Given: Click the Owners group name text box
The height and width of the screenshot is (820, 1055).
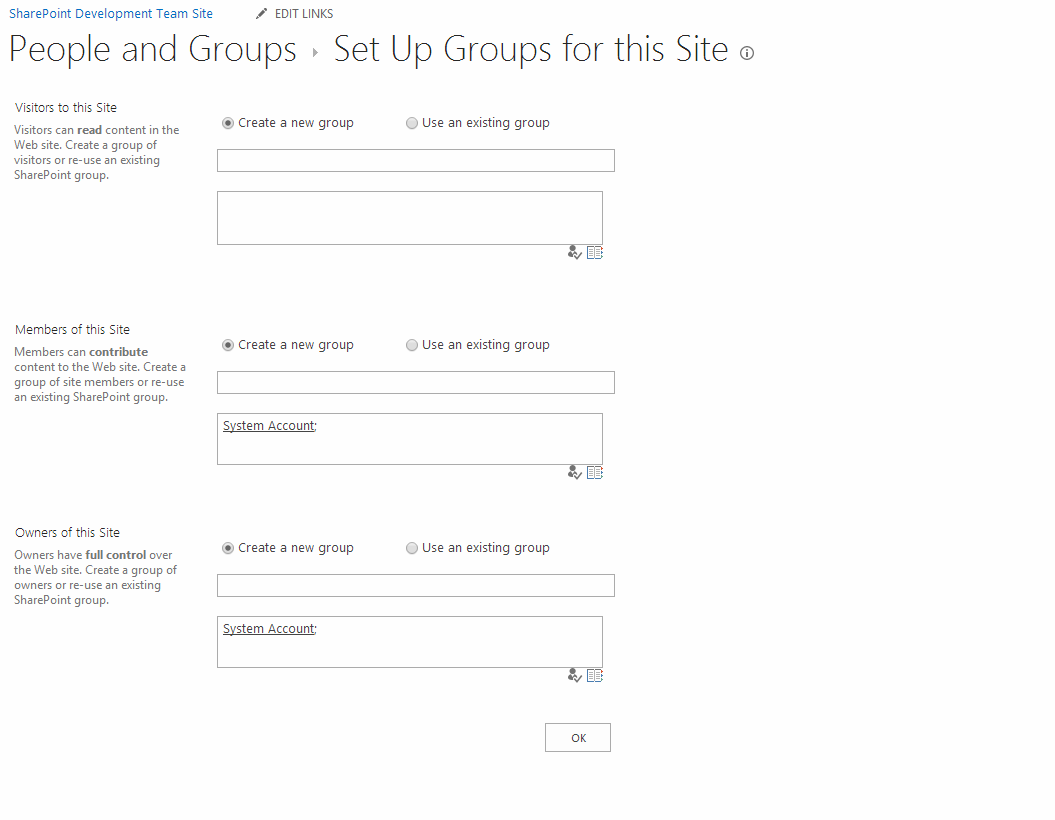Looking at the screenshot, I should [415, 585].
